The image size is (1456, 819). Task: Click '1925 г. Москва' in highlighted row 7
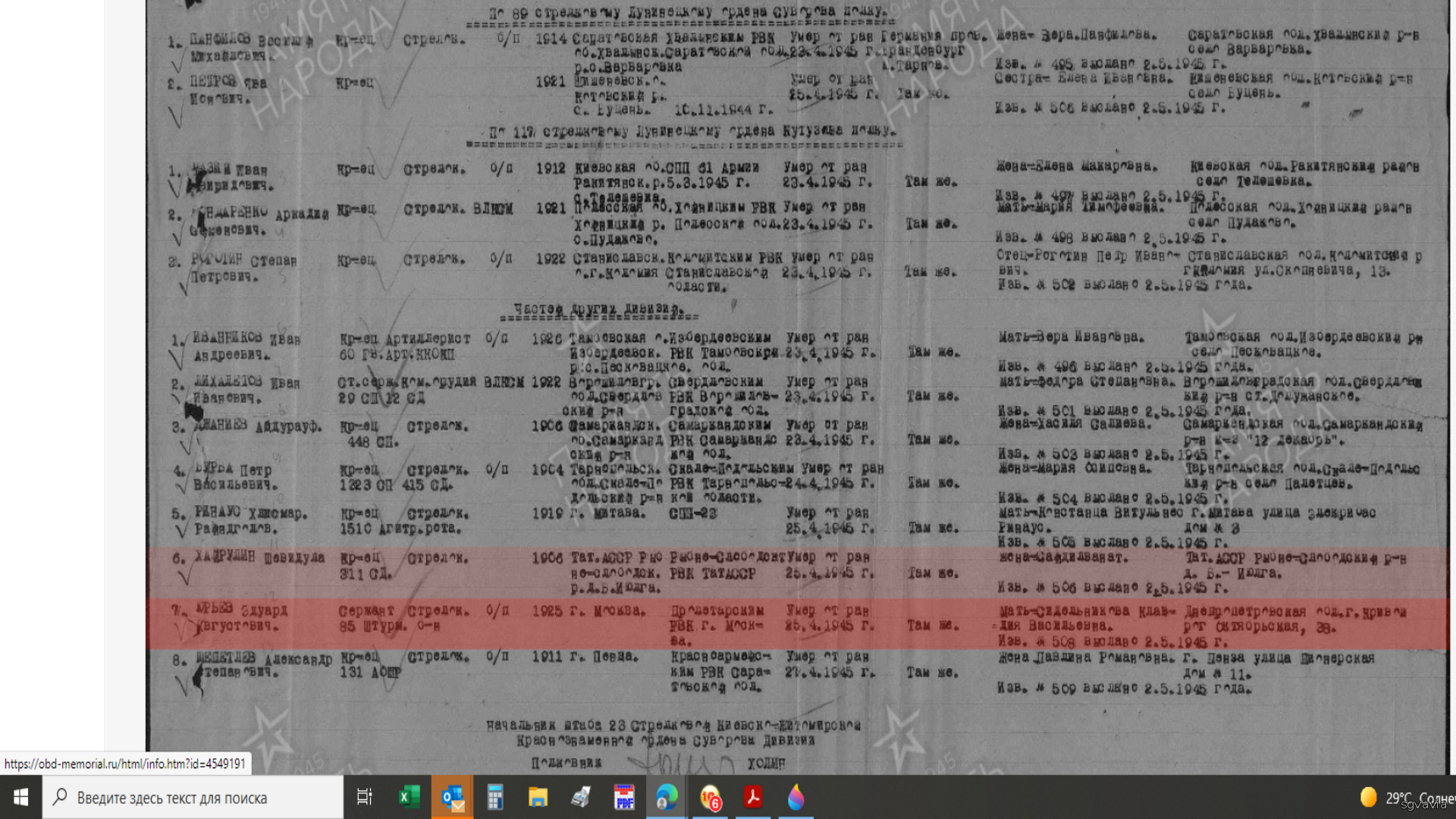coord(588,610)
